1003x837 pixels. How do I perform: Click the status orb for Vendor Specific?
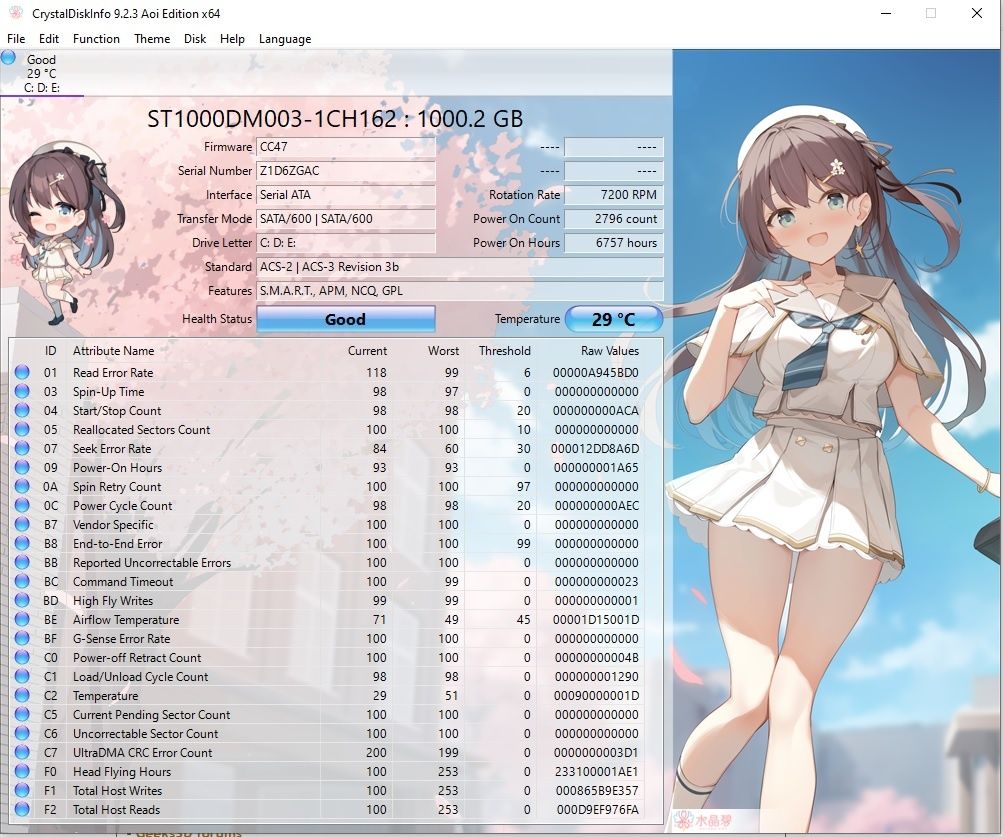(x=22, y=524)
